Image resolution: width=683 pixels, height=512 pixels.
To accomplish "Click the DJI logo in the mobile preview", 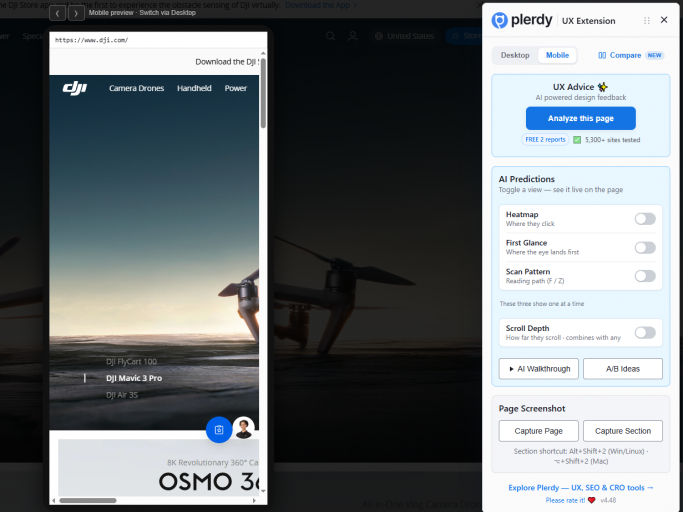I will pos(74,88).
